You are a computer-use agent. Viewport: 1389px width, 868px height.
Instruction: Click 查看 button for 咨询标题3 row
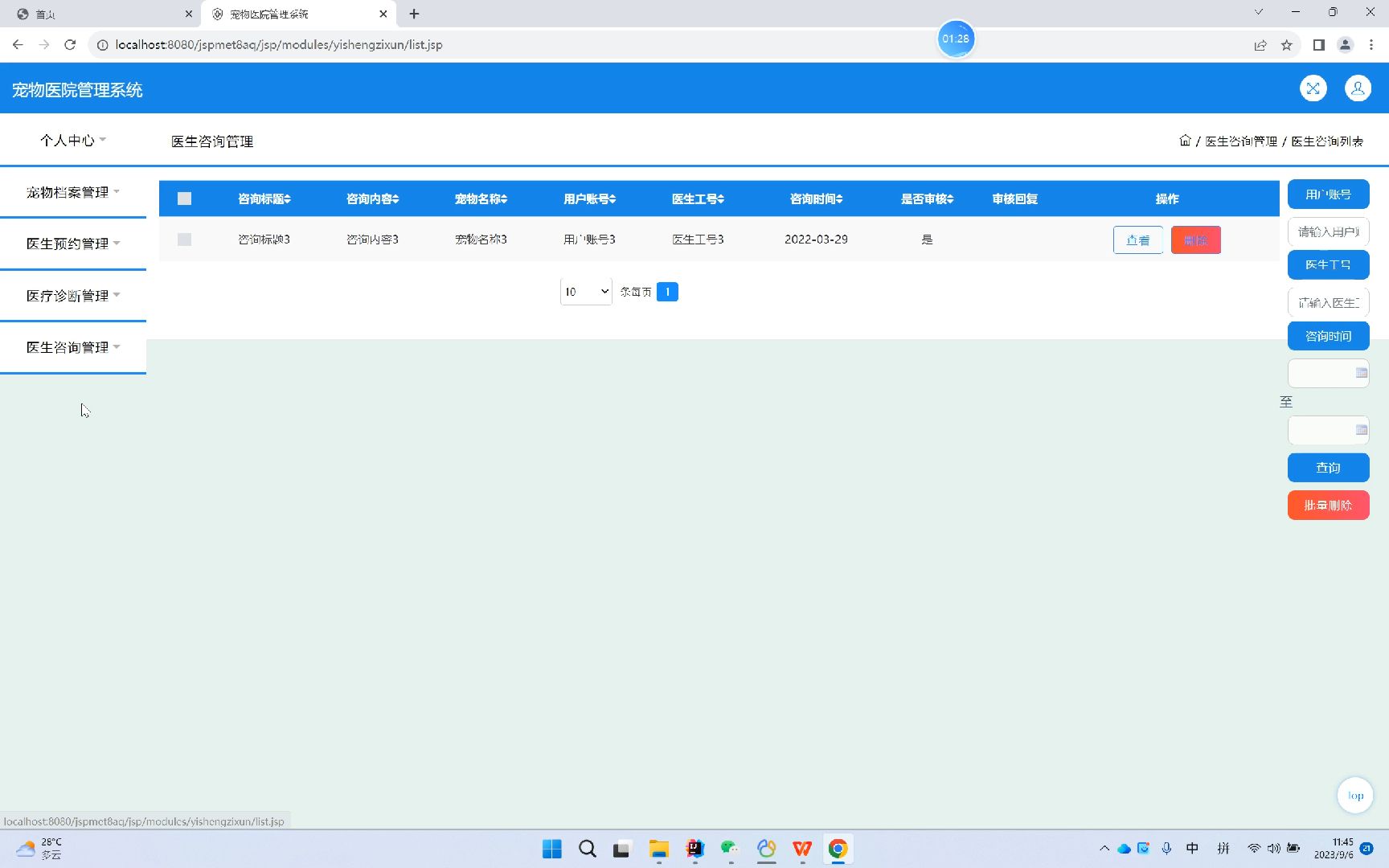[x=1138, y=240]
